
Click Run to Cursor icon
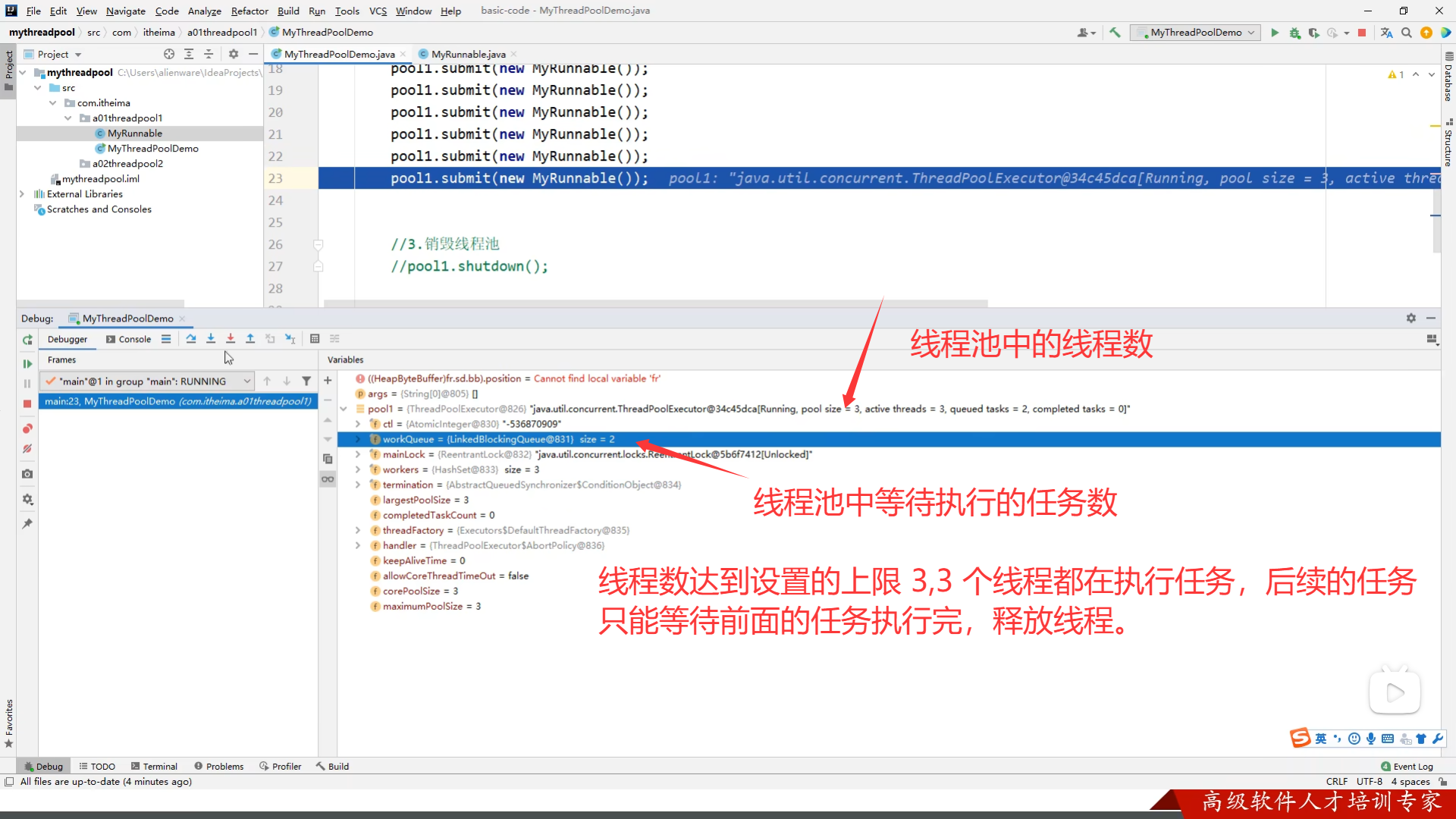point(290,339)
